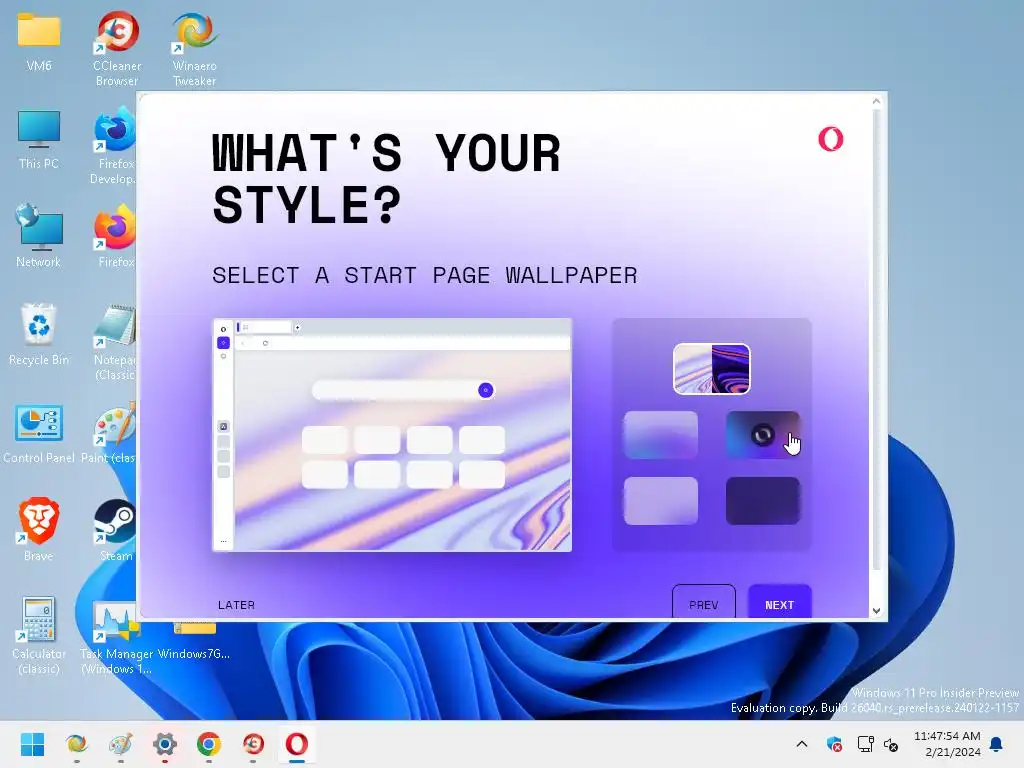Click the Opera logo in setup window

coord(831,138)
